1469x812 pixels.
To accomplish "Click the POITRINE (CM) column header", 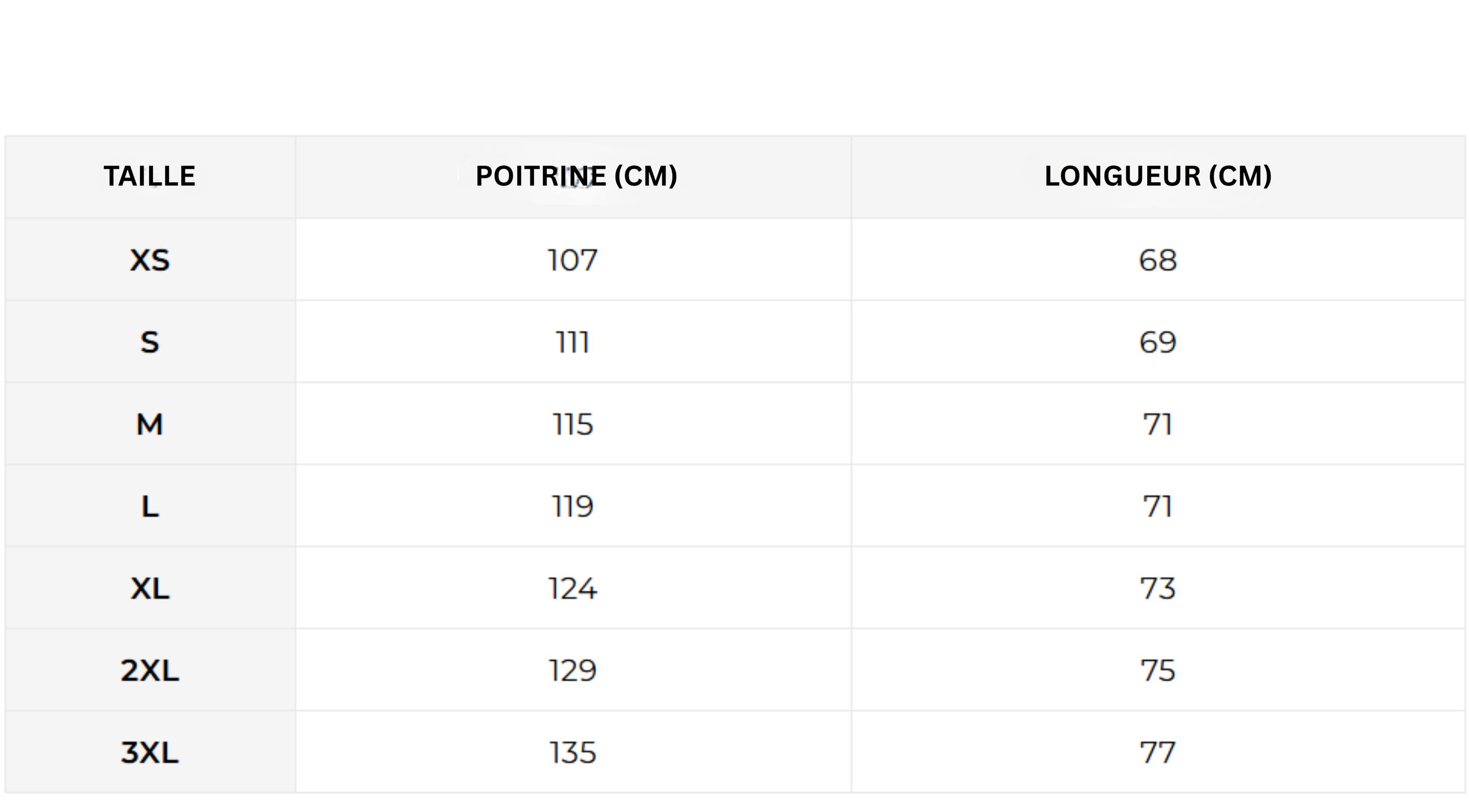I will (576, 176).
